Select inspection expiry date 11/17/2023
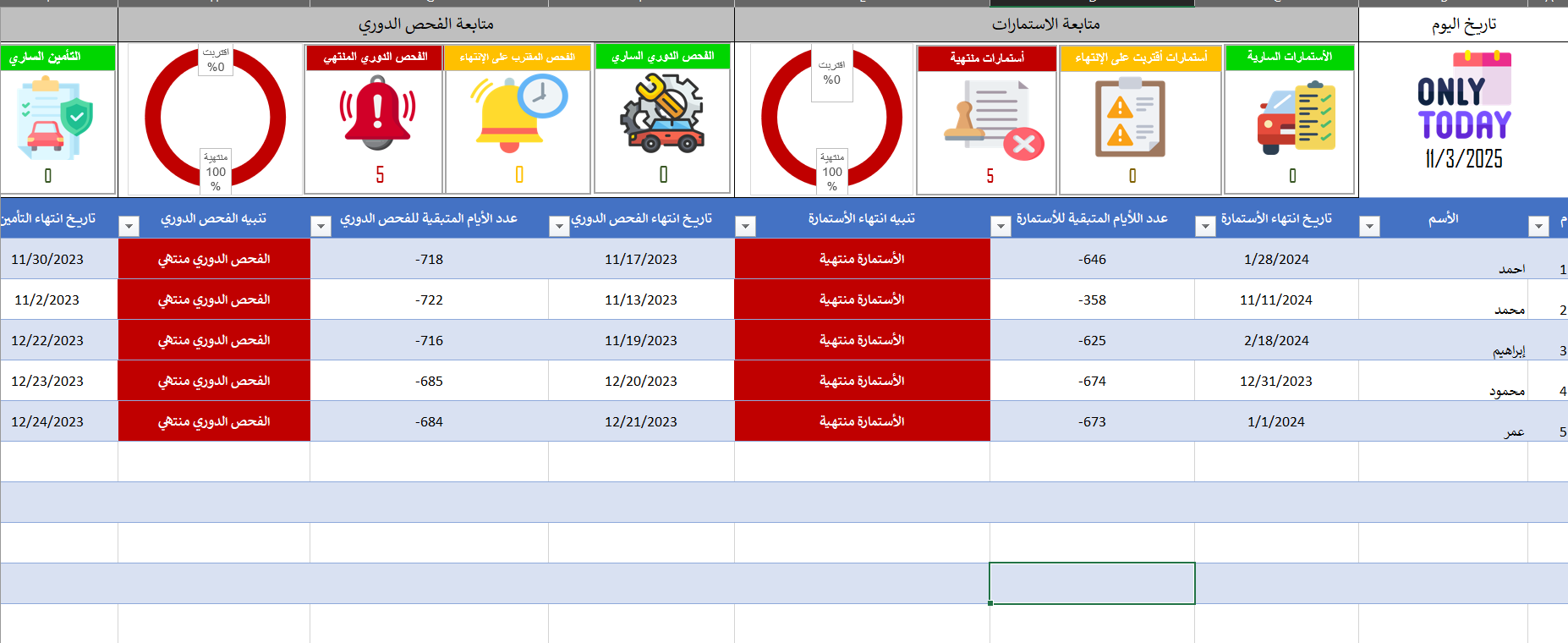Image resolution: width=1568 pixels, height=643 pixels. coord(641,259)
